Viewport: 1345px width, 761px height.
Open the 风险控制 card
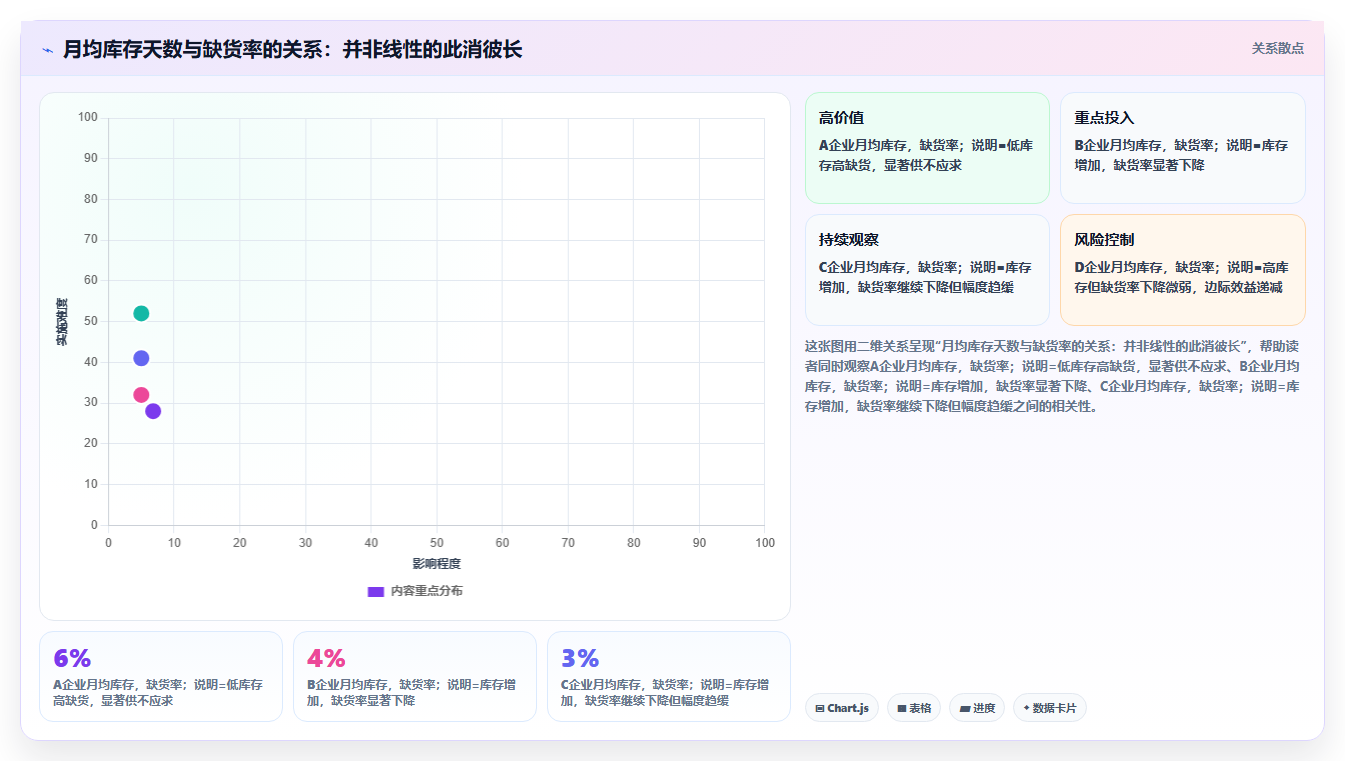[x=1183, y=270]
